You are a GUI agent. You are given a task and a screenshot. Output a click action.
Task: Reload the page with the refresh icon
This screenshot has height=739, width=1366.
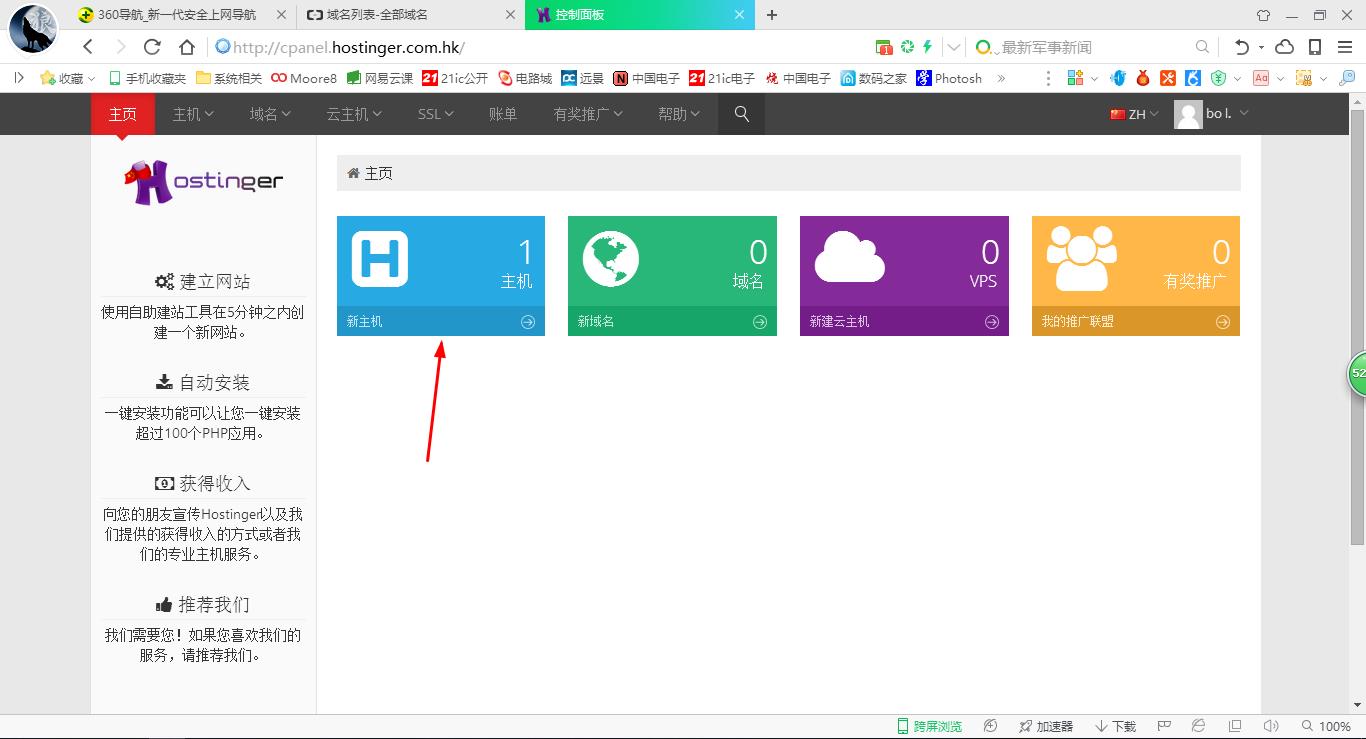click(152, 47)
